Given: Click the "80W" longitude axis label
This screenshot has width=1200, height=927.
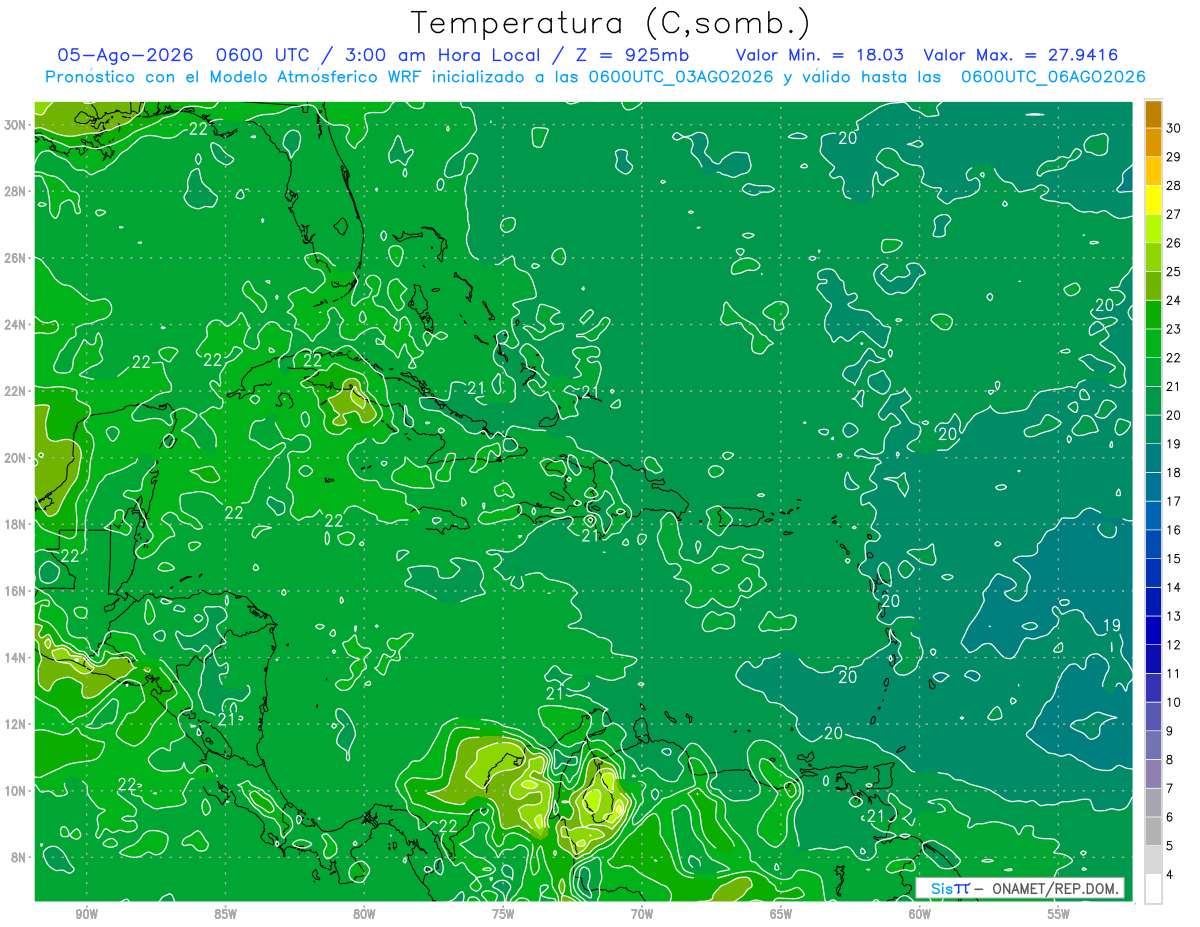Looking at the screenshot, I should (x=364, y=914).
